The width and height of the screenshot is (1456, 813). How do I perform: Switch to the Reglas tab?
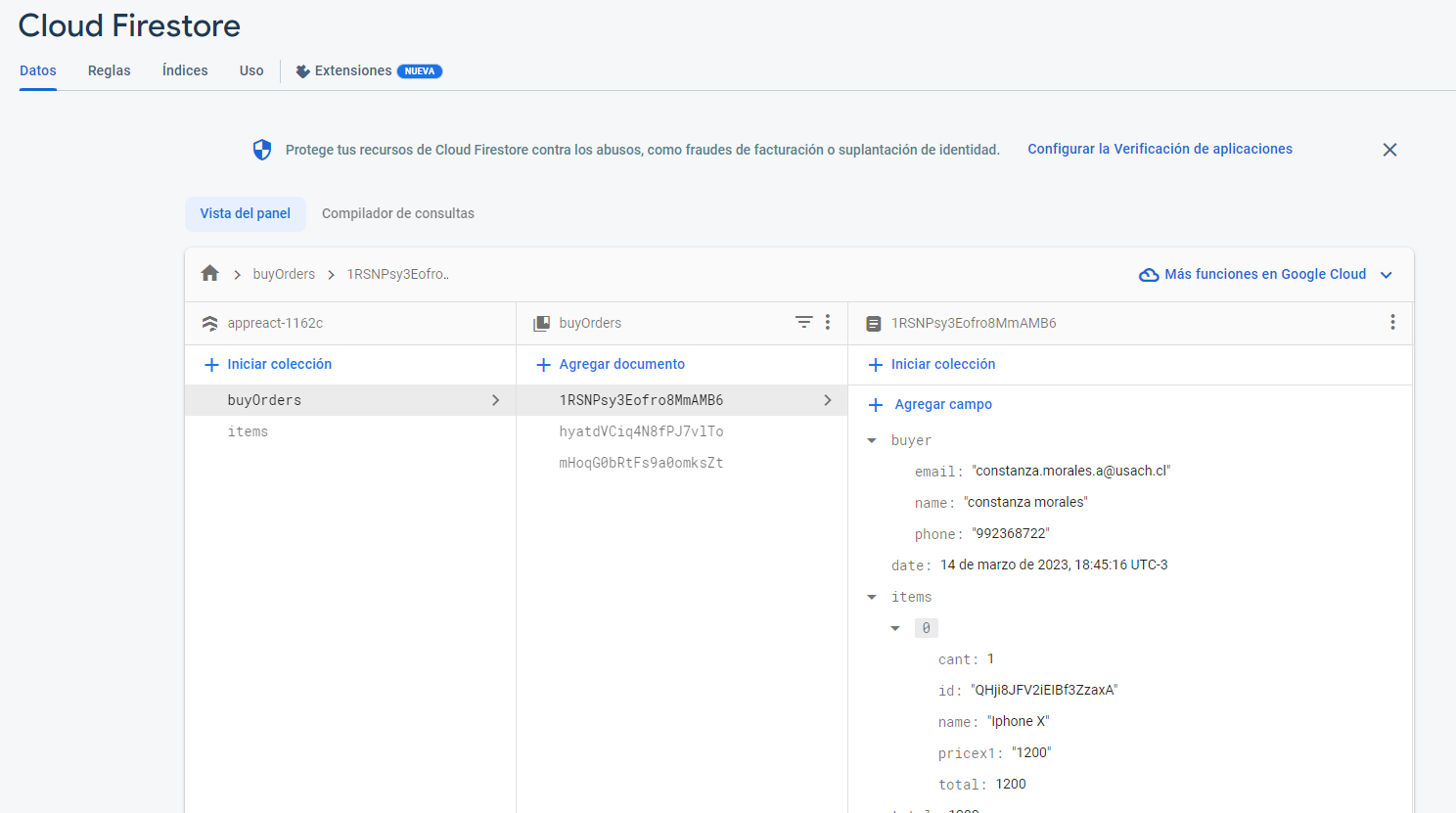[x=109, y=70]
